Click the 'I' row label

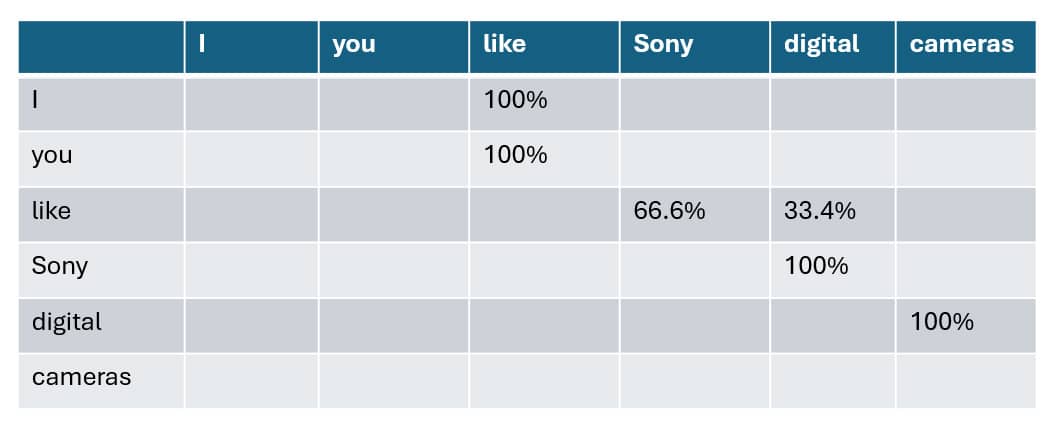point(101,104)
